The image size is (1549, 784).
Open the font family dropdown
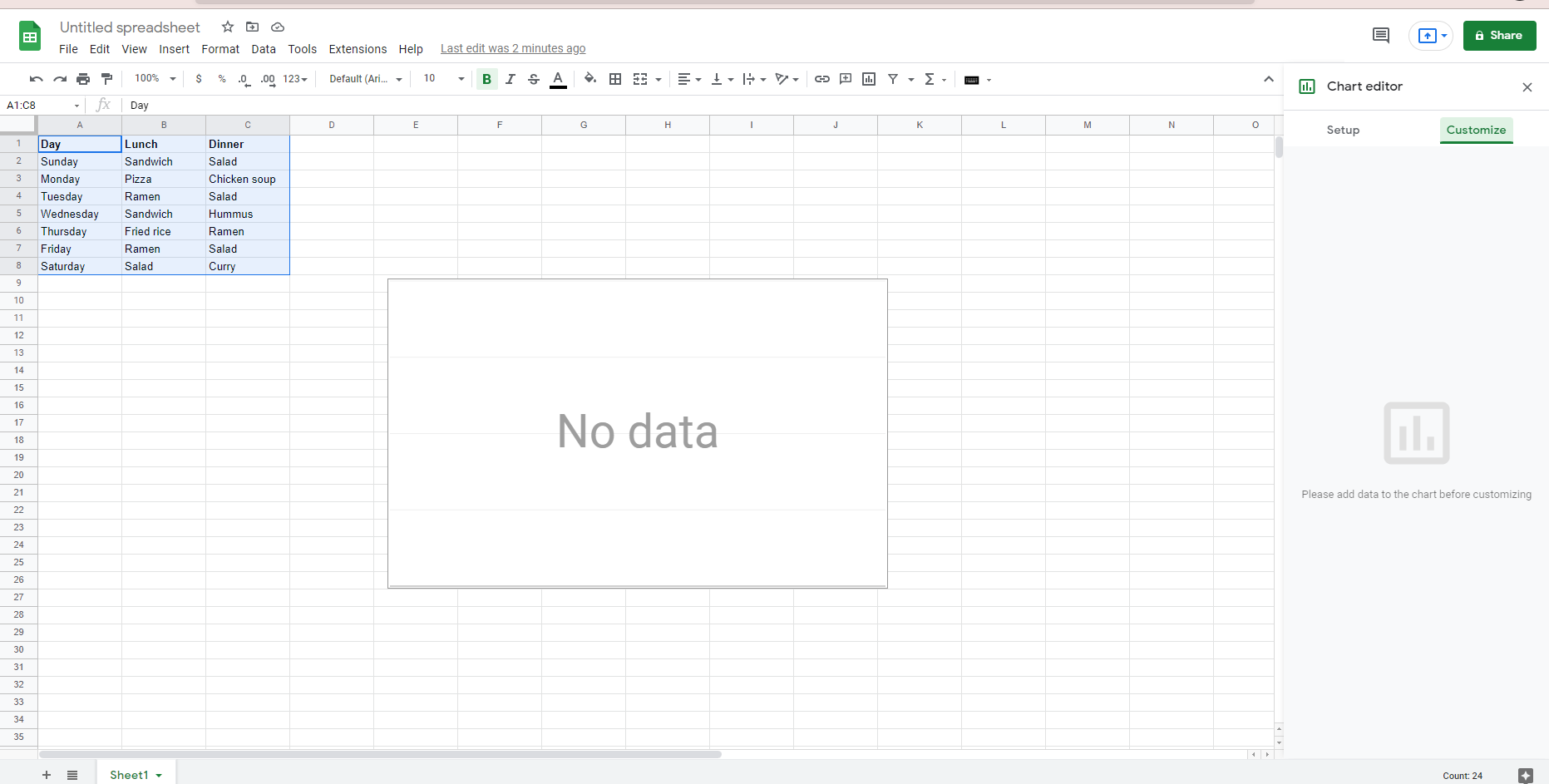[365, 79]
